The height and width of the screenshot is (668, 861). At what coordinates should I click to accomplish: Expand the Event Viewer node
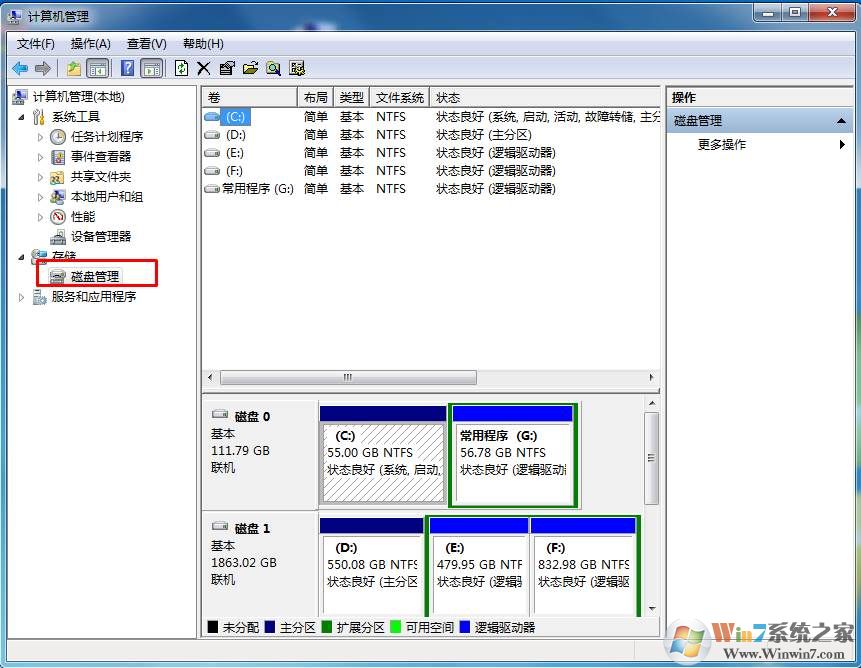40,157
